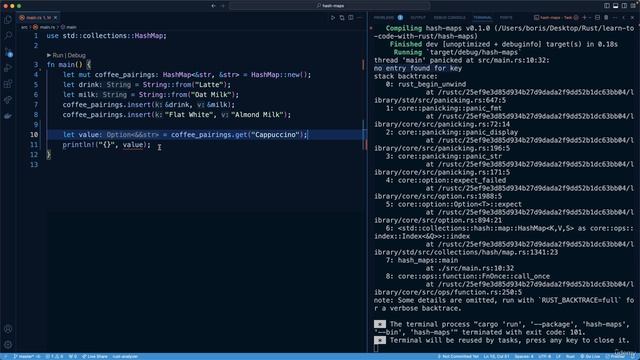Go back using the navigation arrow
640x360 pixels.
pyautogui.click(x=213, y=6)
